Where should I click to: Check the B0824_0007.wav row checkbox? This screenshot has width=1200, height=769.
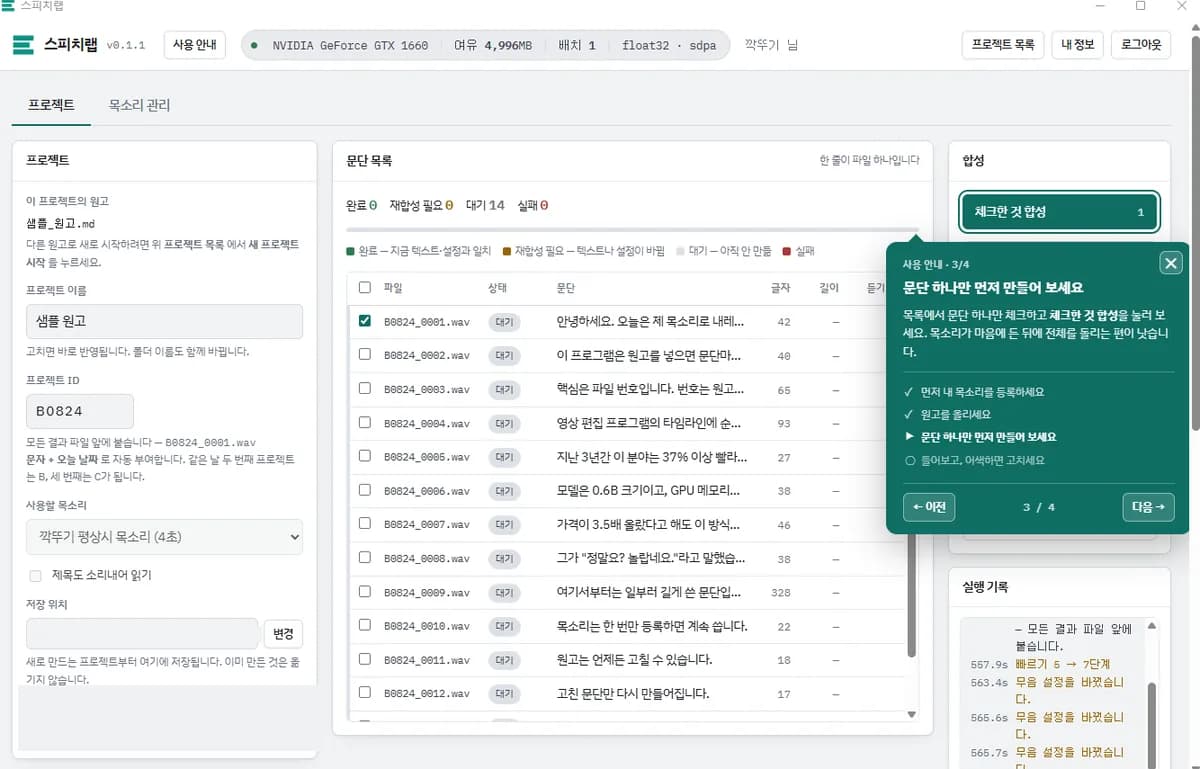(x=364, y=525)
